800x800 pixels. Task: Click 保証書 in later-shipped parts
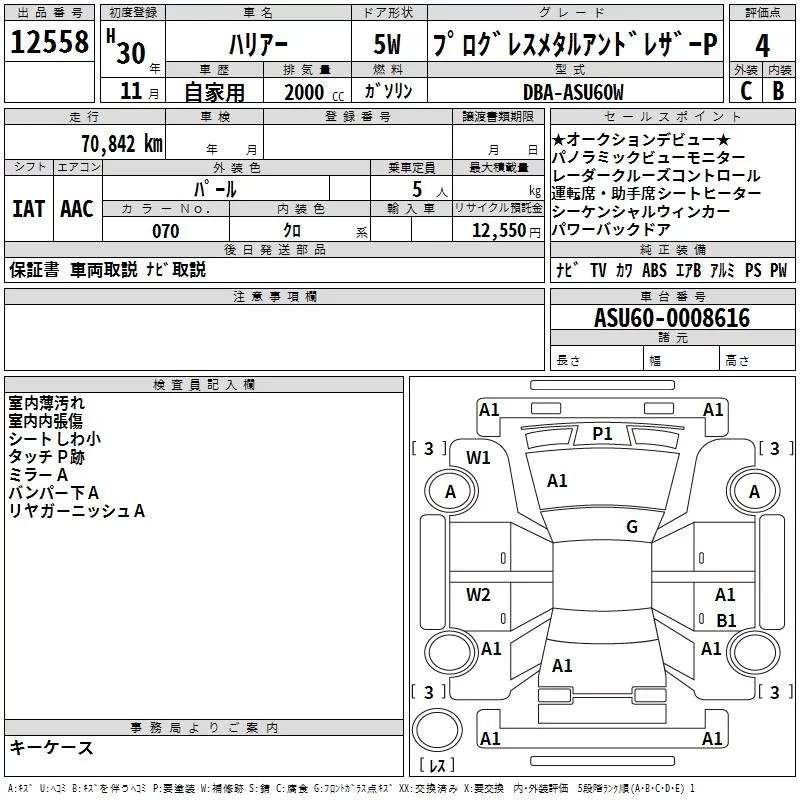tap(34, 269)
